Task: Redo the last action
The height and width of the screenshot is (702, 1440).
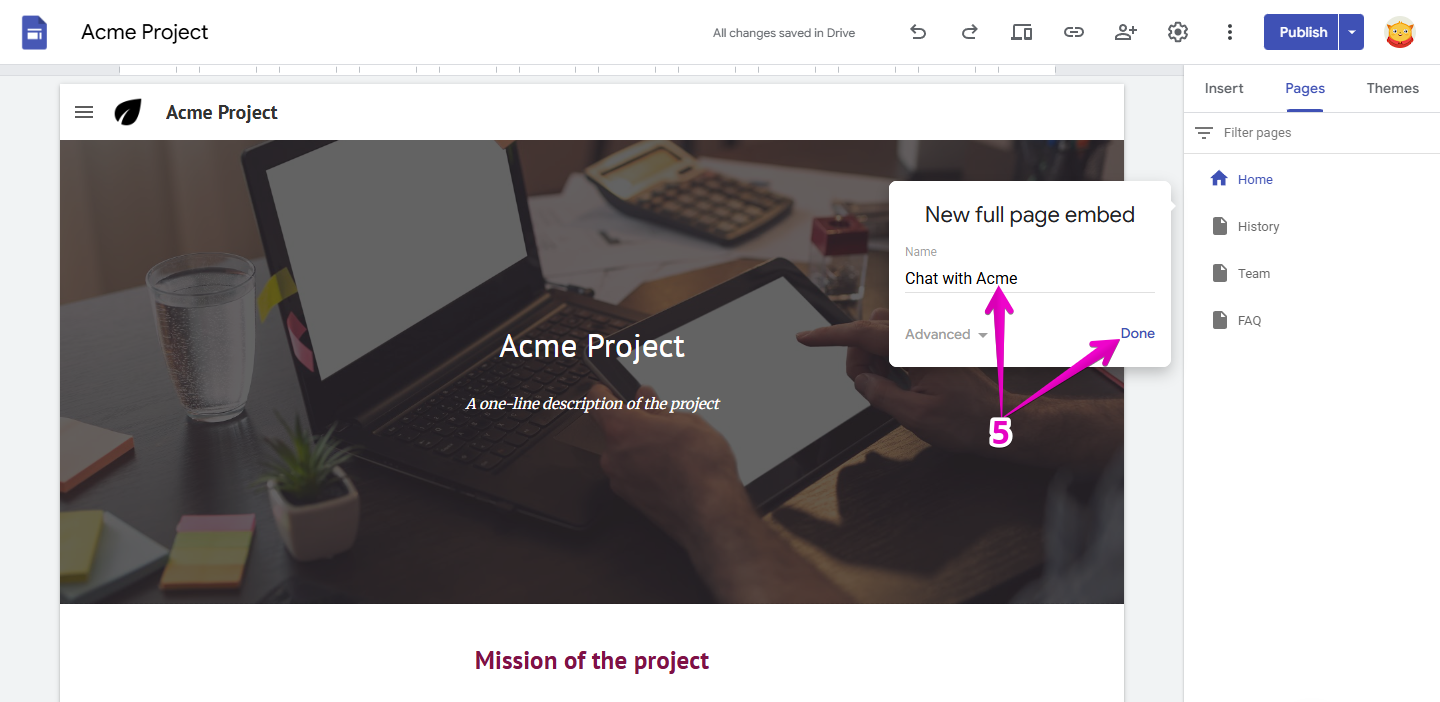Action: point(969,32)
